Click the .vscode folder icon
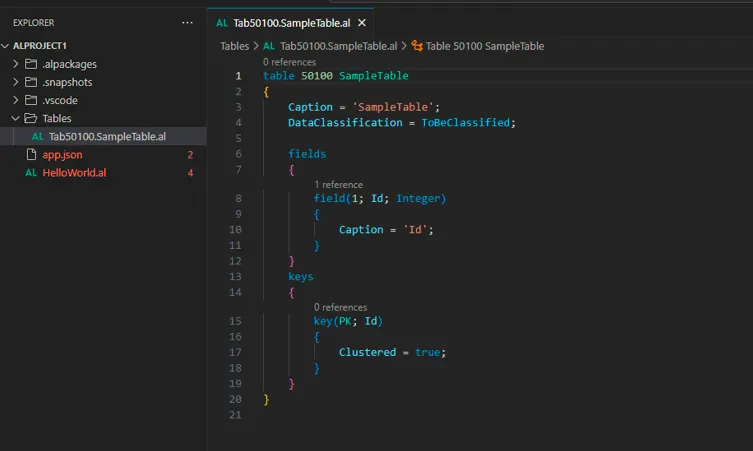Image resolution: width=753 pixels, height=451 pixels. point(31,100)
